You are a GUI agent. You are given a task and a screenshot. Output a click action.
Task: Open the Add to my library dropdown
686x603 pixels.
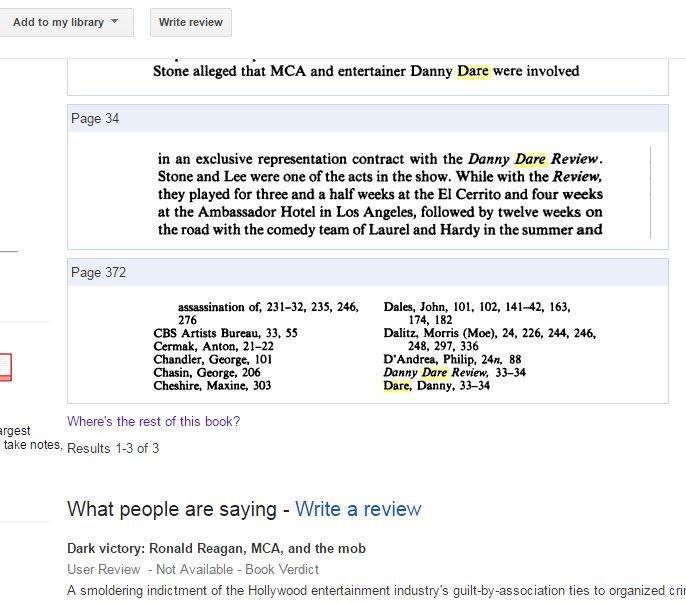pyautogui.click(x=58, y=22)
